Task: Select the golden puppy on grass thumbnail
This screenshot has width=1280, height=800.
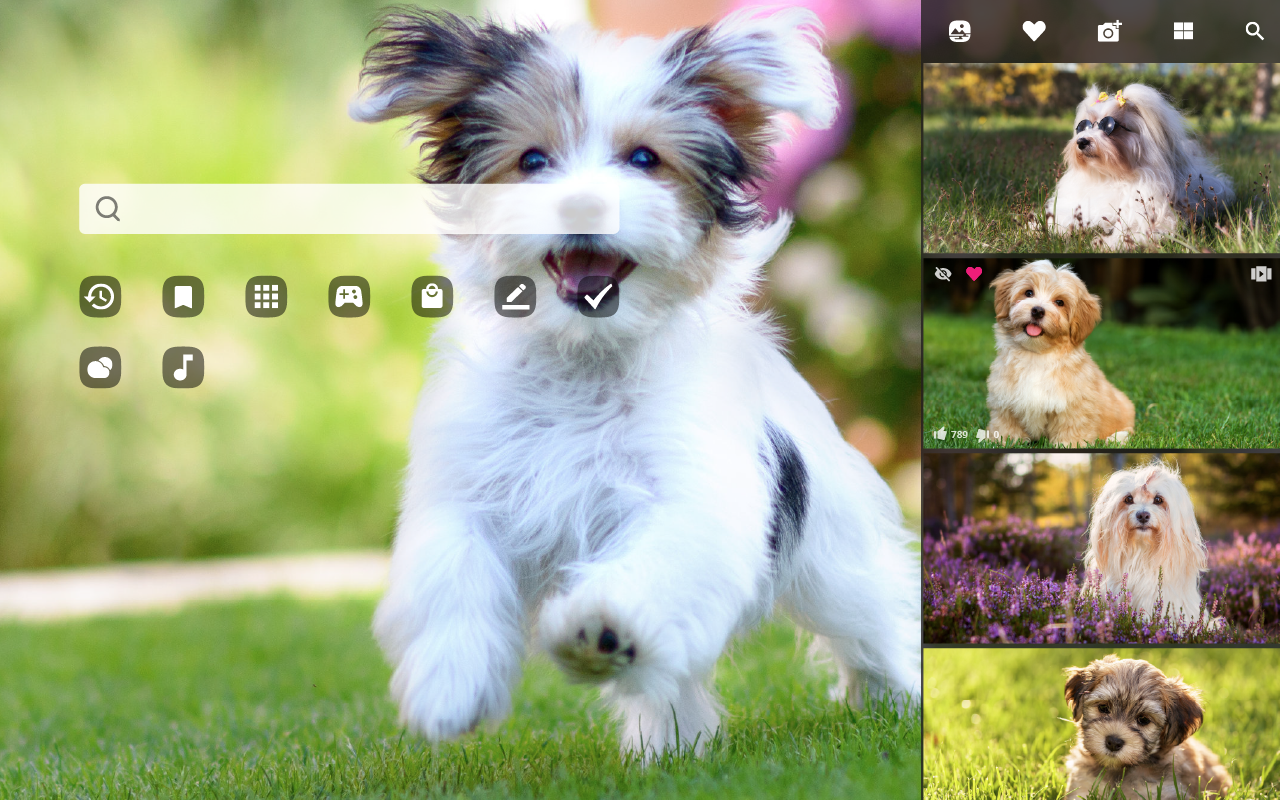Action: [x=1101, y=353]
